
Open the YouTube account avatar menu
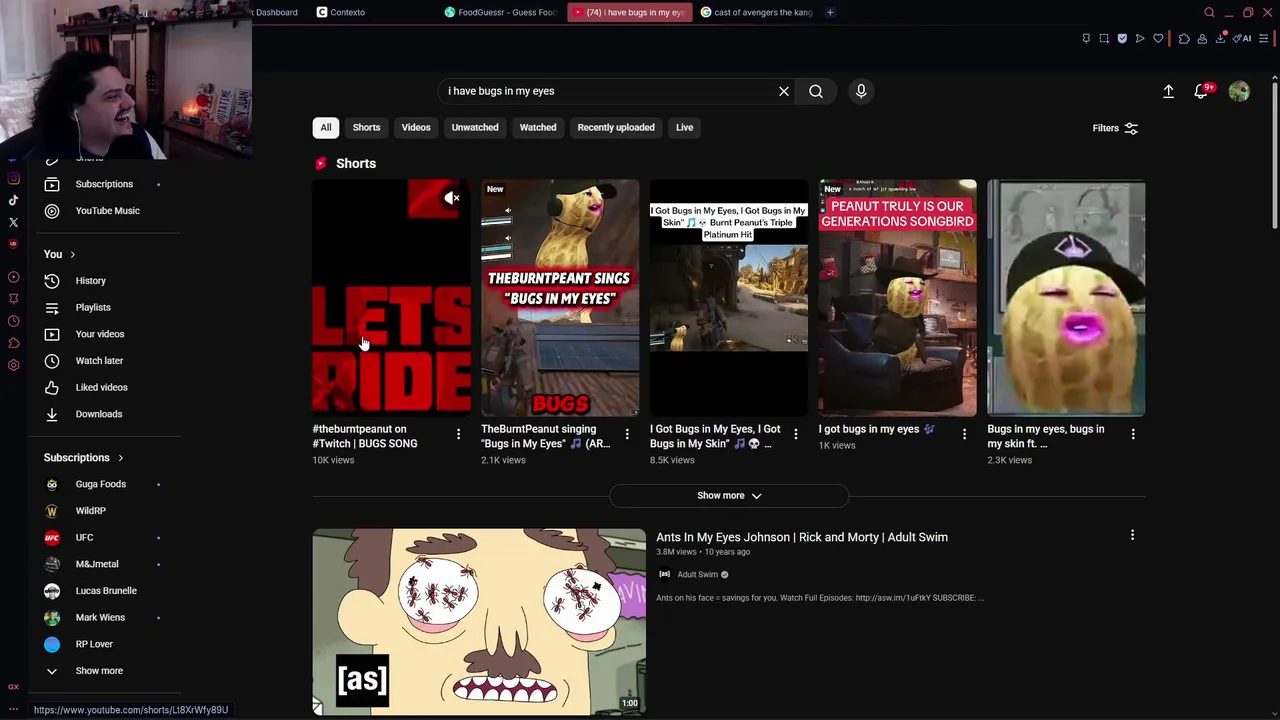[x=1239, y=91]
